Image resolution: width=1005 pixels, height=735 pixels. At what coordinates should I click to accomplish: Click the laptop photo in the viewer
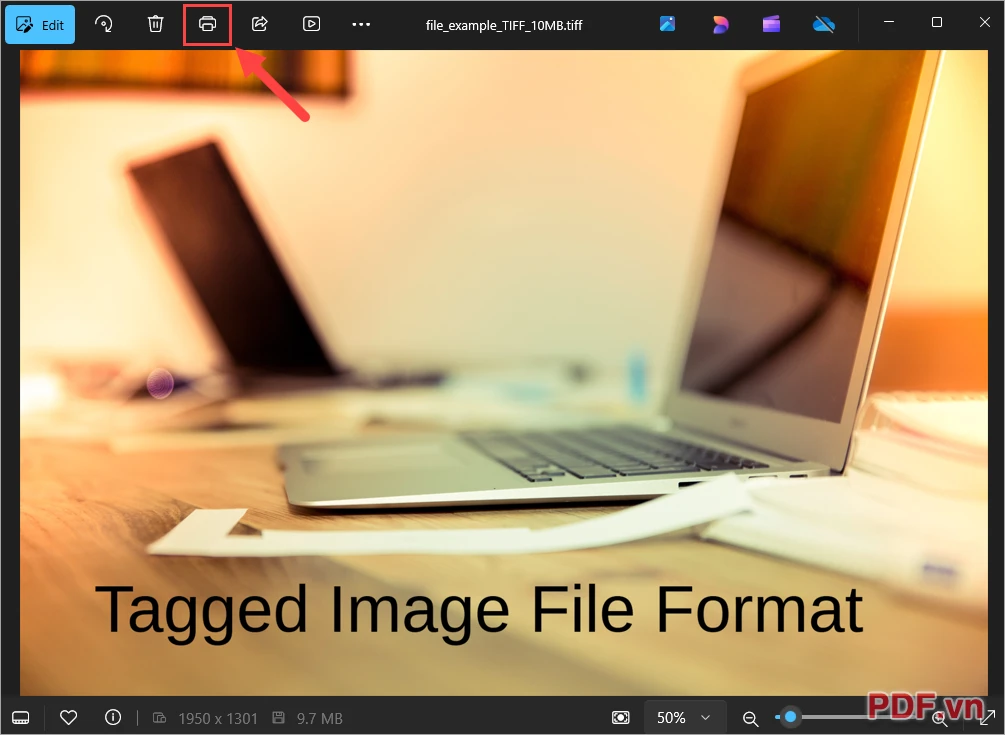pos(504,372)
